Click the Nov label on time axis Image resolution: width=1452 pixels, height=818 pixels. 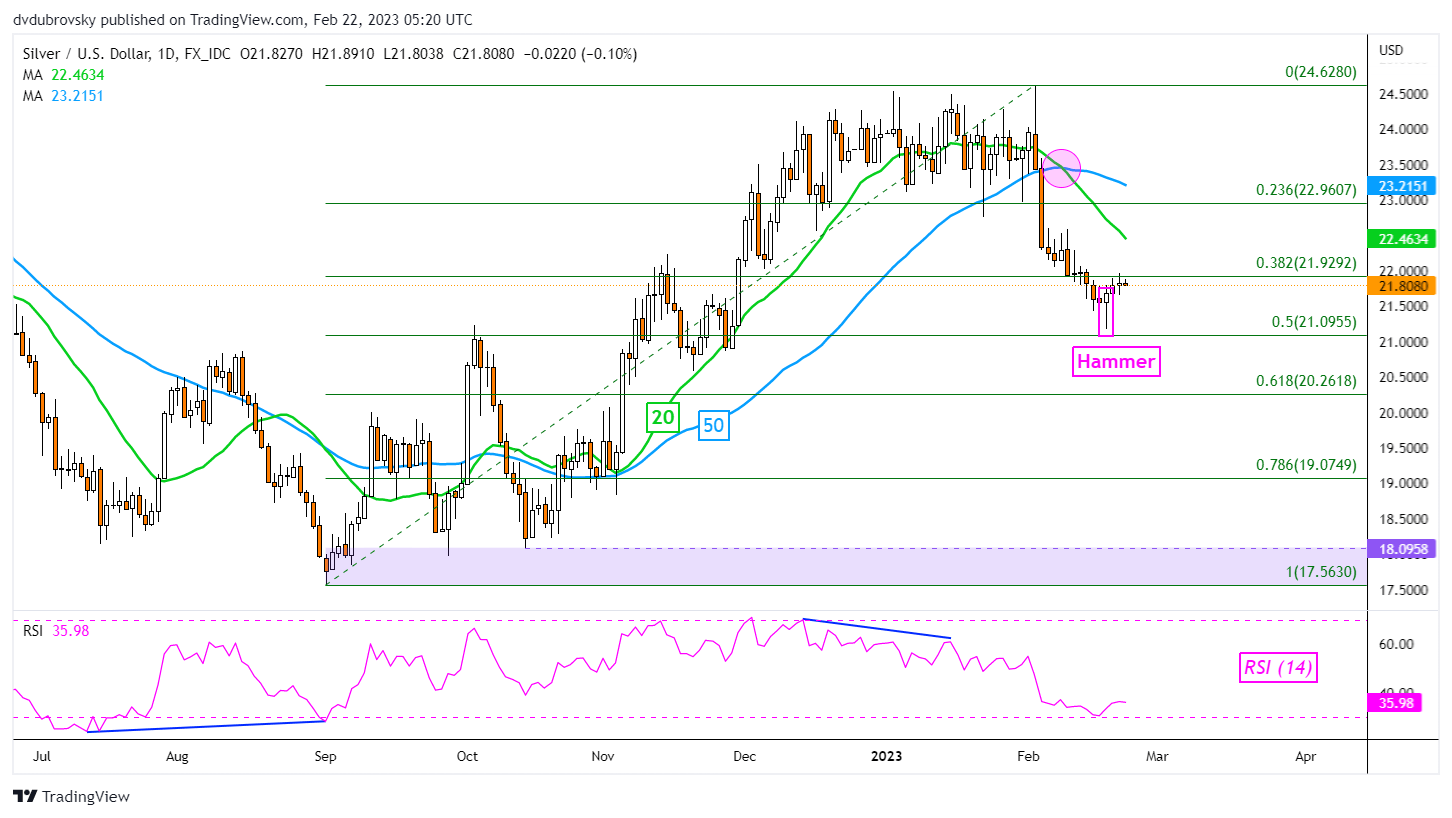[604, 757]
